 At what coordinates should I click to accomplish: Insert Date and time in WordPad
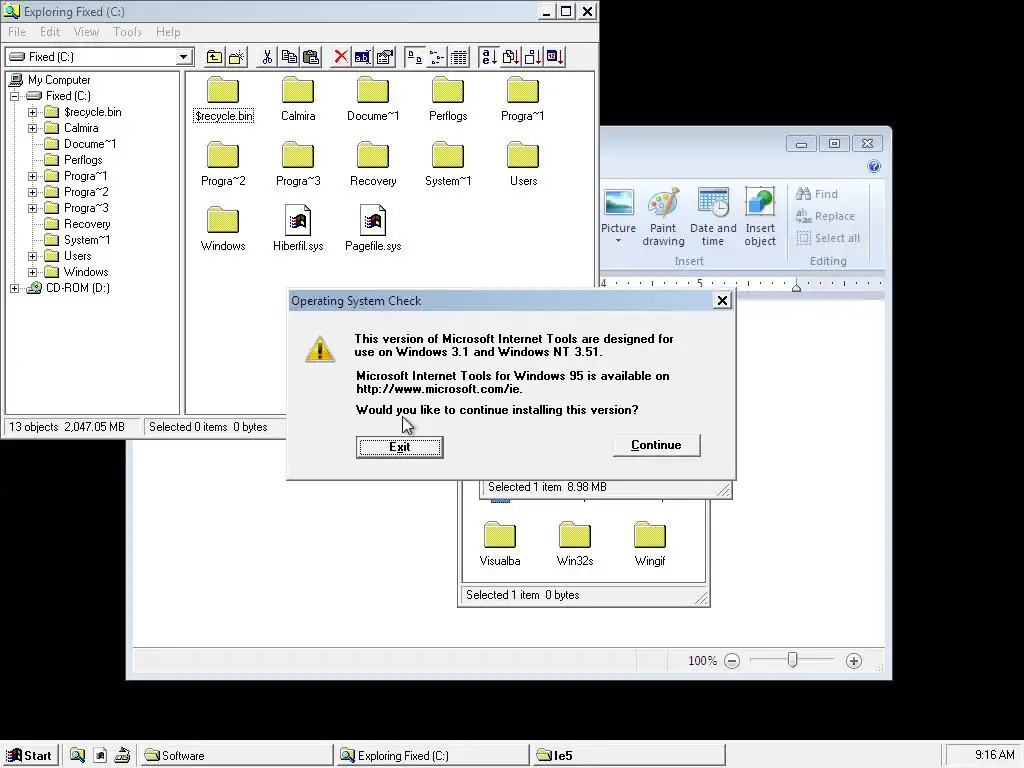[712, 217]
